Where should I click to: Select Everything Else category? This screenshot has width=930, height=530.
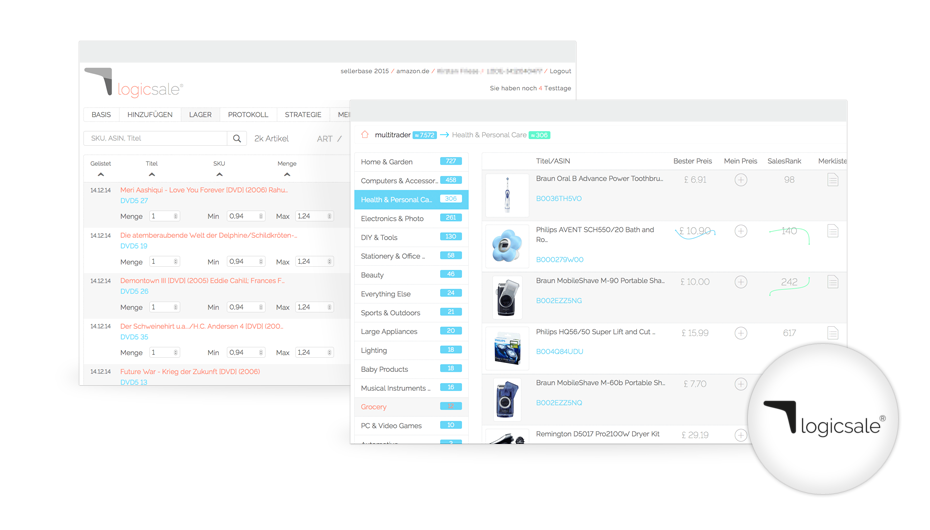coord(411,294)
